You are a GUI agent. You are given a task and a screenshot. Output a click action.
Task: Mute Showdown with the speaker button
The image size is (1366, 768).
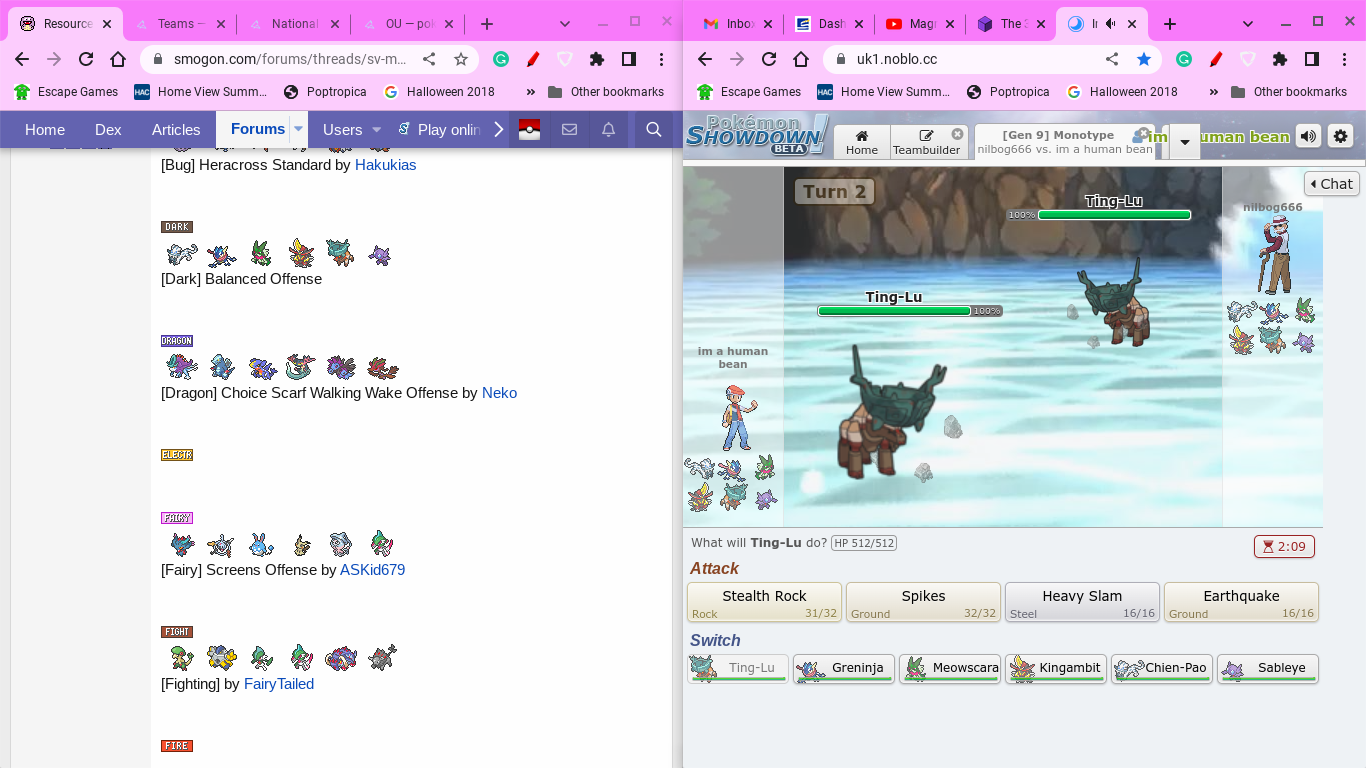coord(1308,136)
